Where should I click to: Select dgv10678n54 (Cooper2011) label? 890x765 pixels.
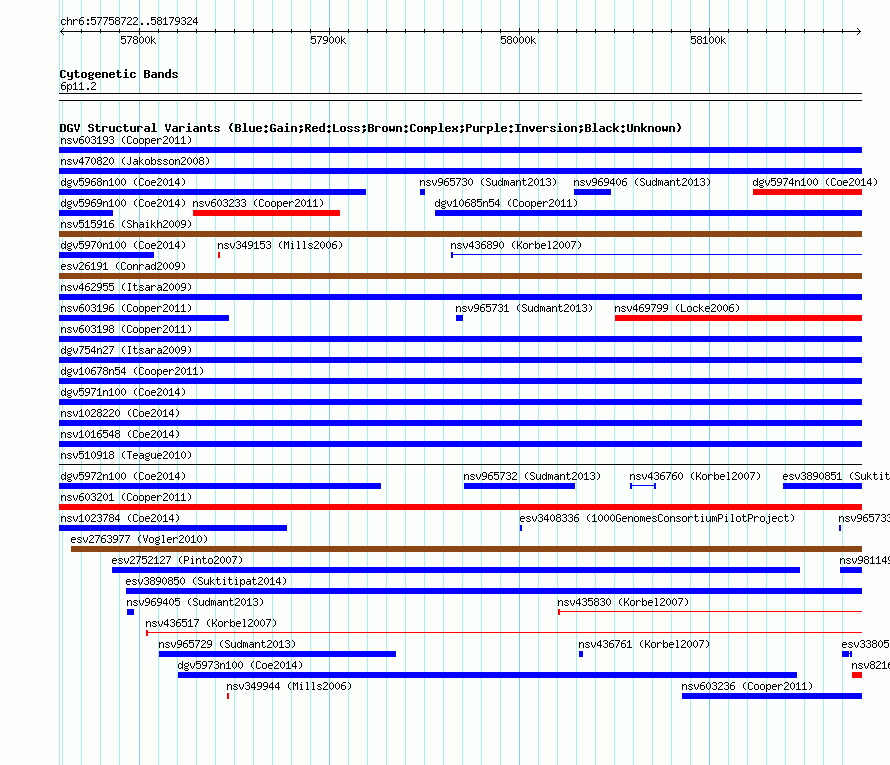132,371
